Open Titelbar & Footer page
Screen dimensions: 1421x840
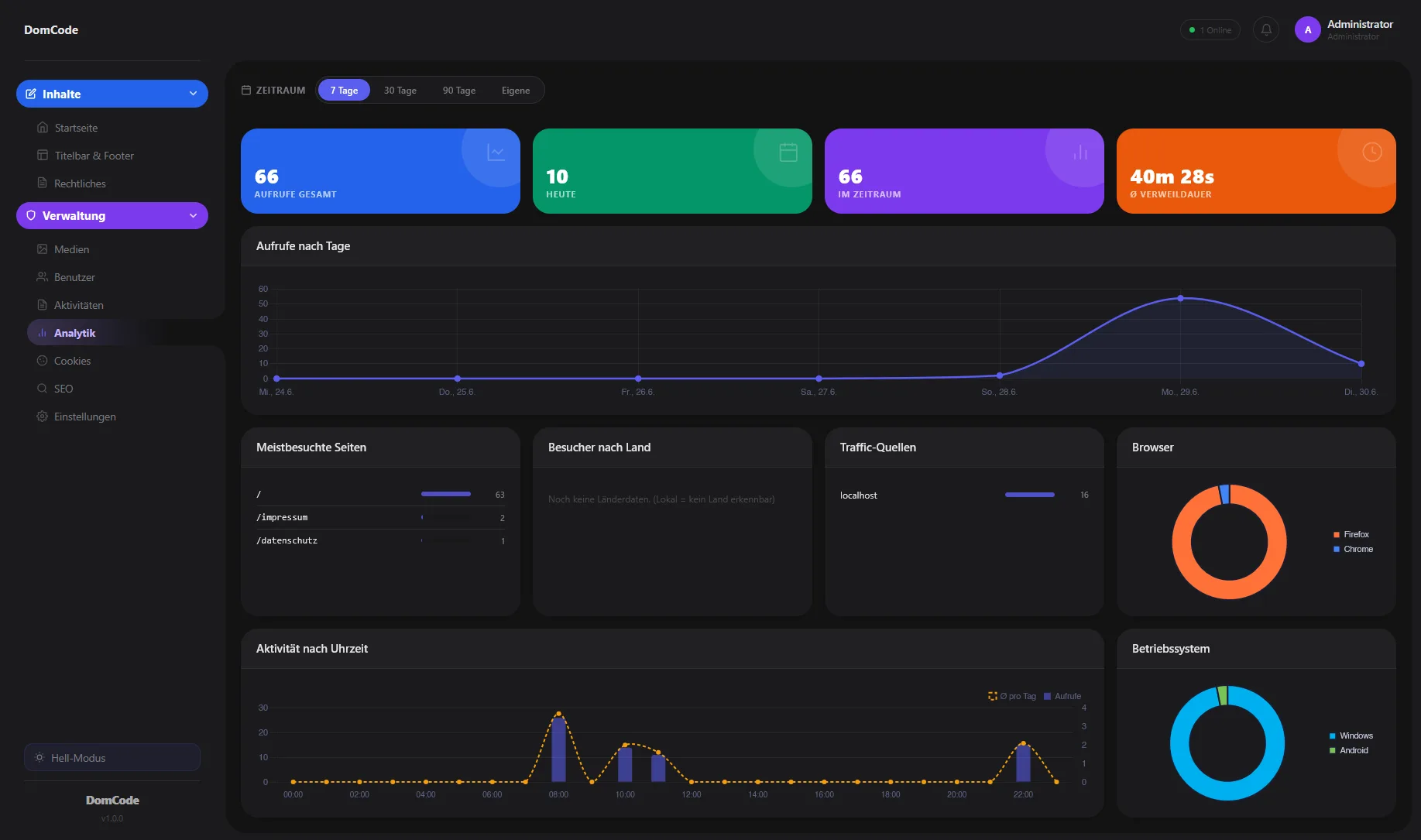click(112, 156)
